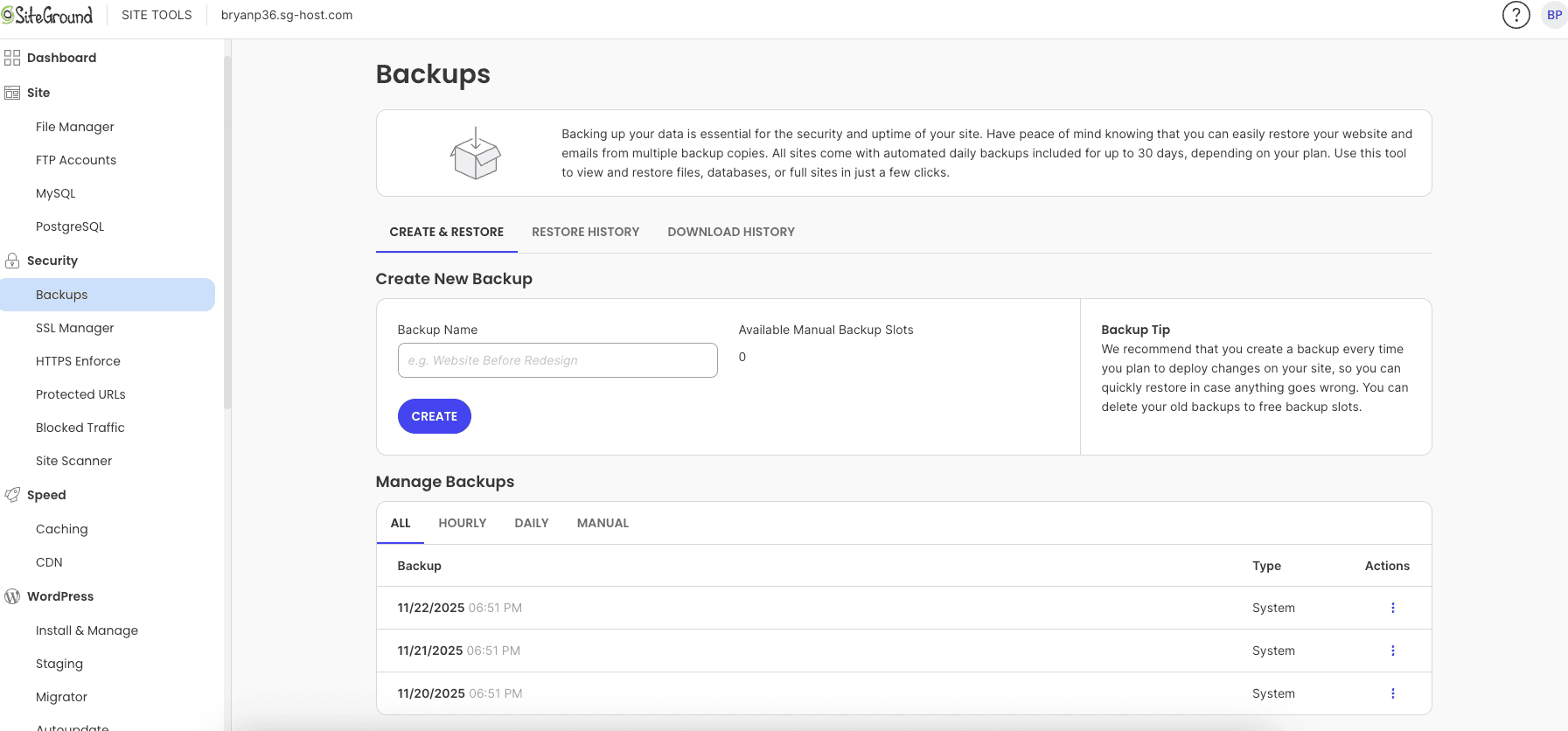
Task: Go to Staging
Action: click(59, 664)
